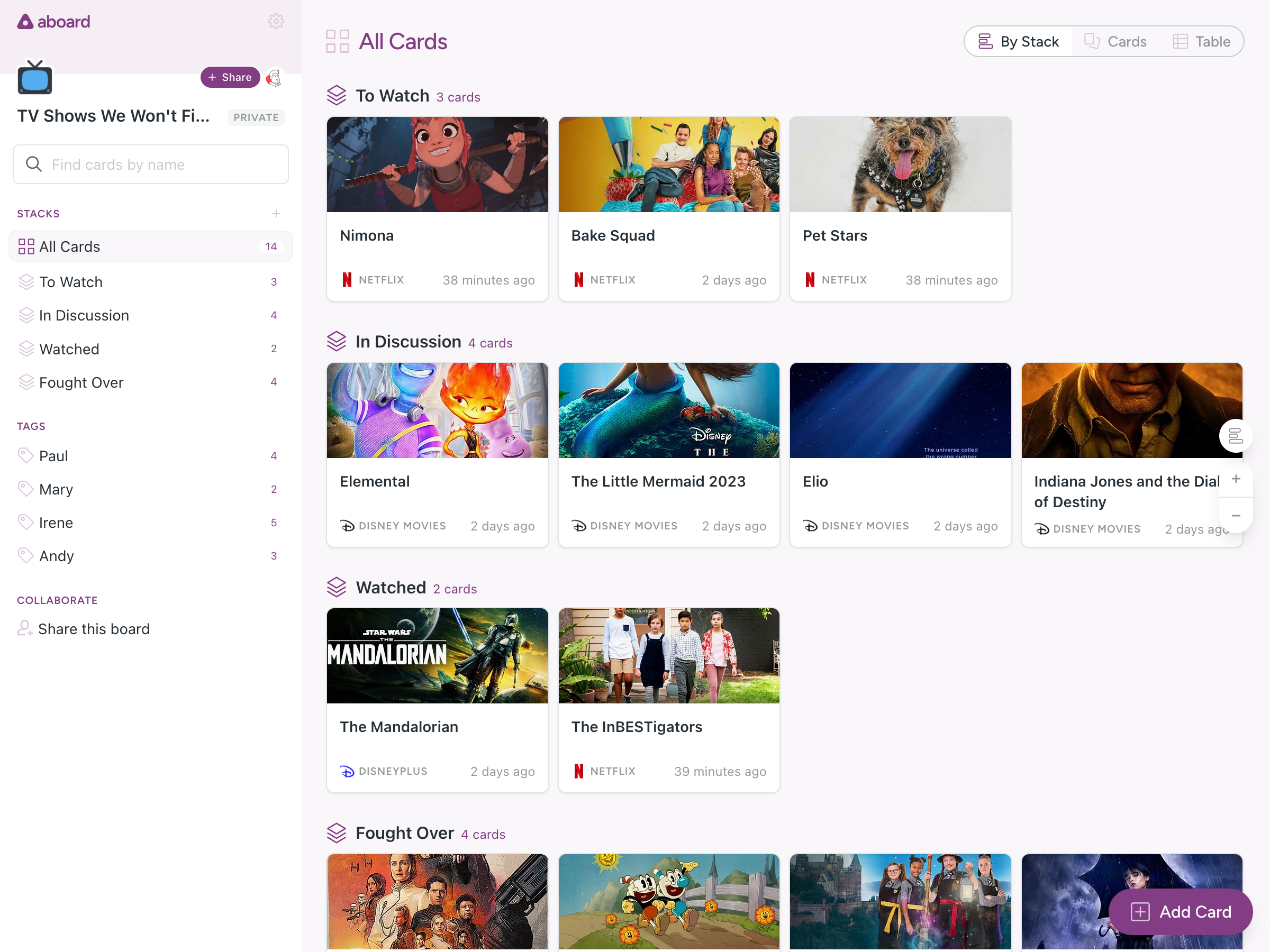Screen dimensions: 1270x952
Task: Open the Pet Stars card thumbnail
Action: (900, 164)
